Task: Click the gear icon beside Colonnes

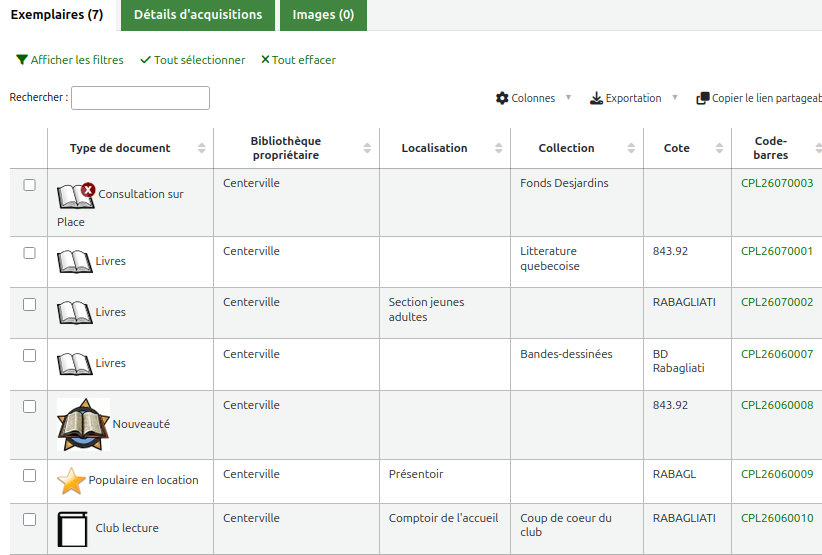Action: [502, 98]
